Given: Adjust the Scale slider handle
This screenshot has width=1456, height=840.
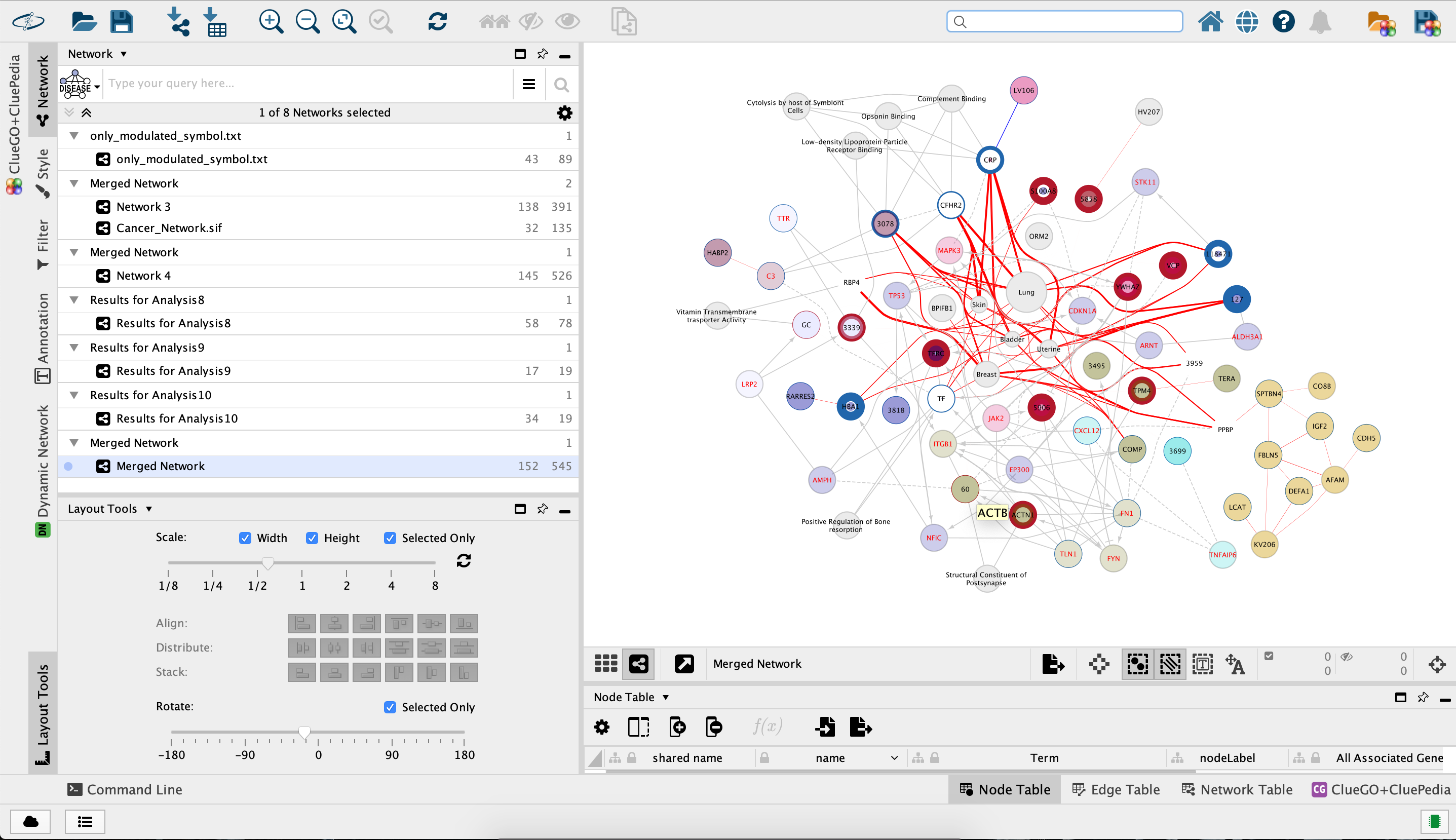Looking at the screenshot, I should click(267, 563).
